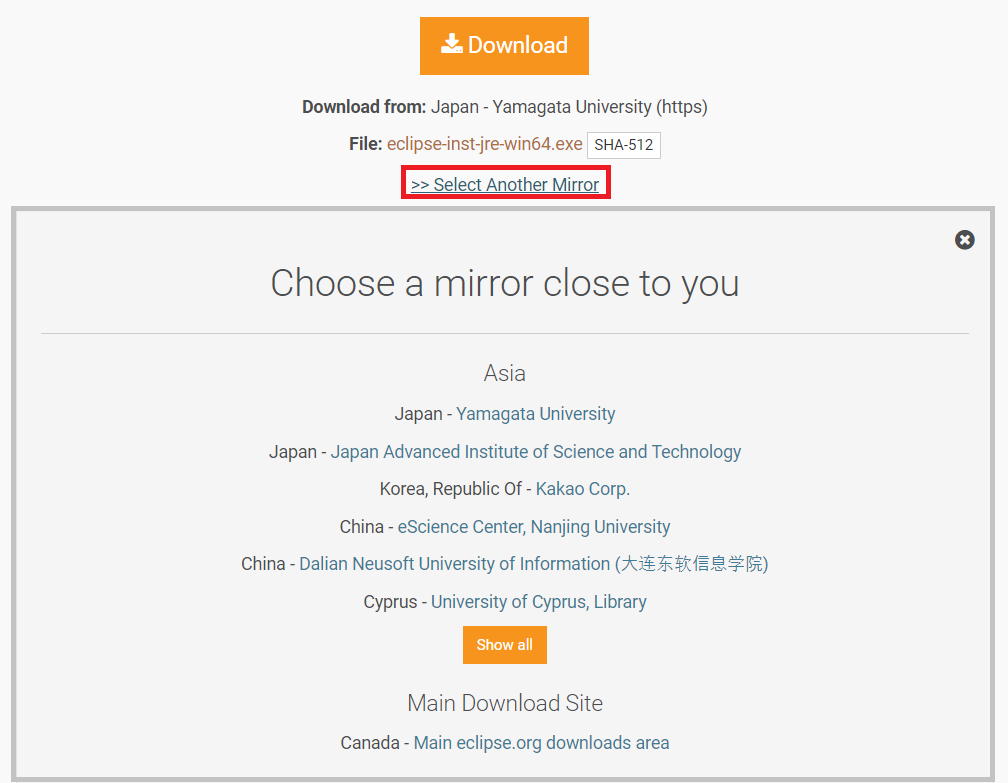Click the Asia region heading
Image resolution: width=1008 pixels, height=783 pixels.
505,374
